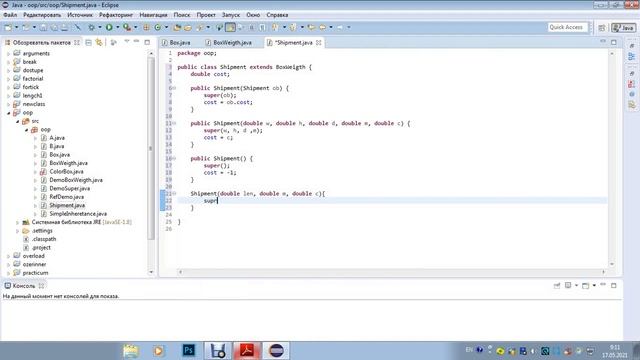This screenshot has height=360, width=640.
Task: Toggle fold marker at line 6
Action: [x=174, y=88]
